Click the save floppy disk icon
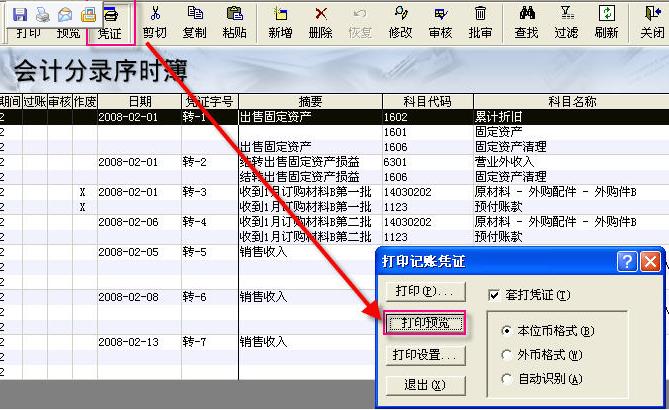Screen dimensions: 669x410 click(x=20, y=15)
